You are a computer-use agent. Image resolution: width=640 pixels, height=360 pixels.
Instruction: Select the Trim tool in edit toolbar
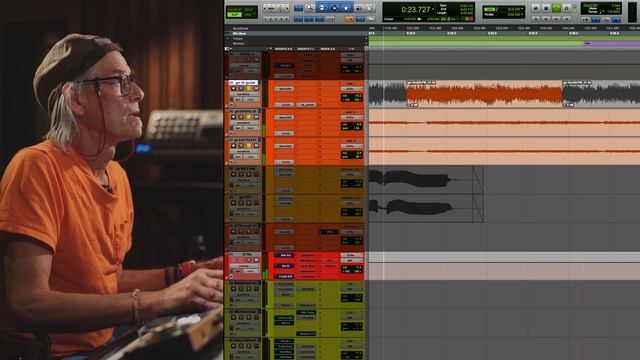click(x=322, y=8)
